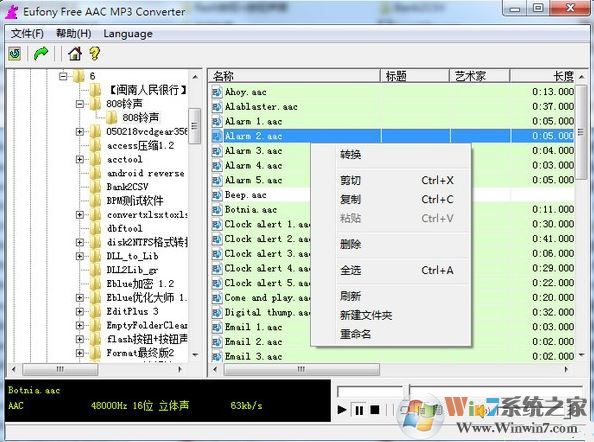Click the file icon beside Email 3.aac
This screenshot has width=594, height=442.
point(217,356)
